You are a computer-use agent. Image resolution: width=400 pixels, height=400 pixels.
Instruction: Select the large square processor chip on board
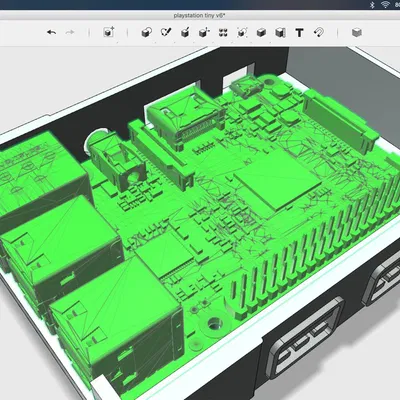click(x=277, y=182)
